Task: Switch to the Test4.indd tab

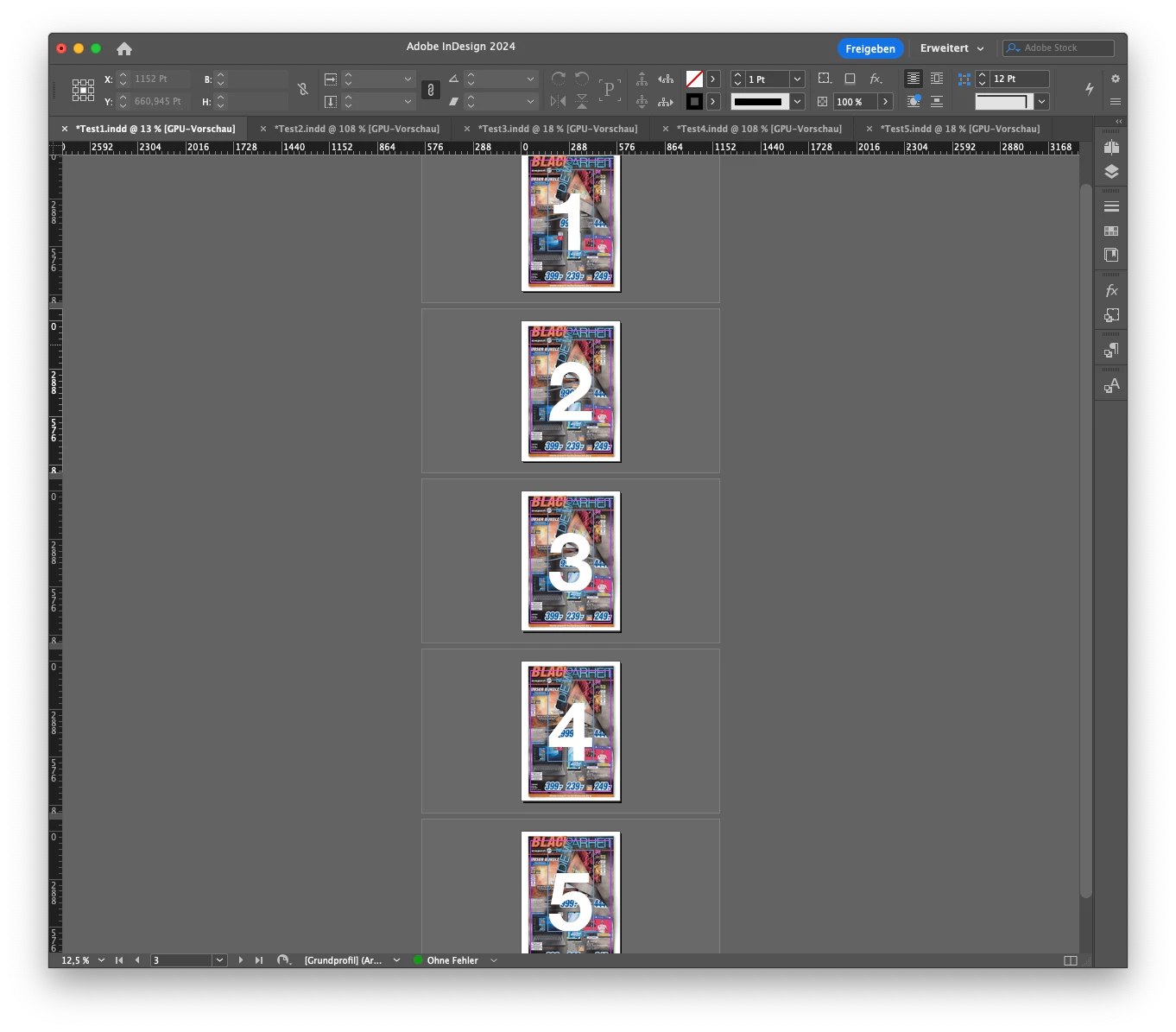Action: click(759, 129)
